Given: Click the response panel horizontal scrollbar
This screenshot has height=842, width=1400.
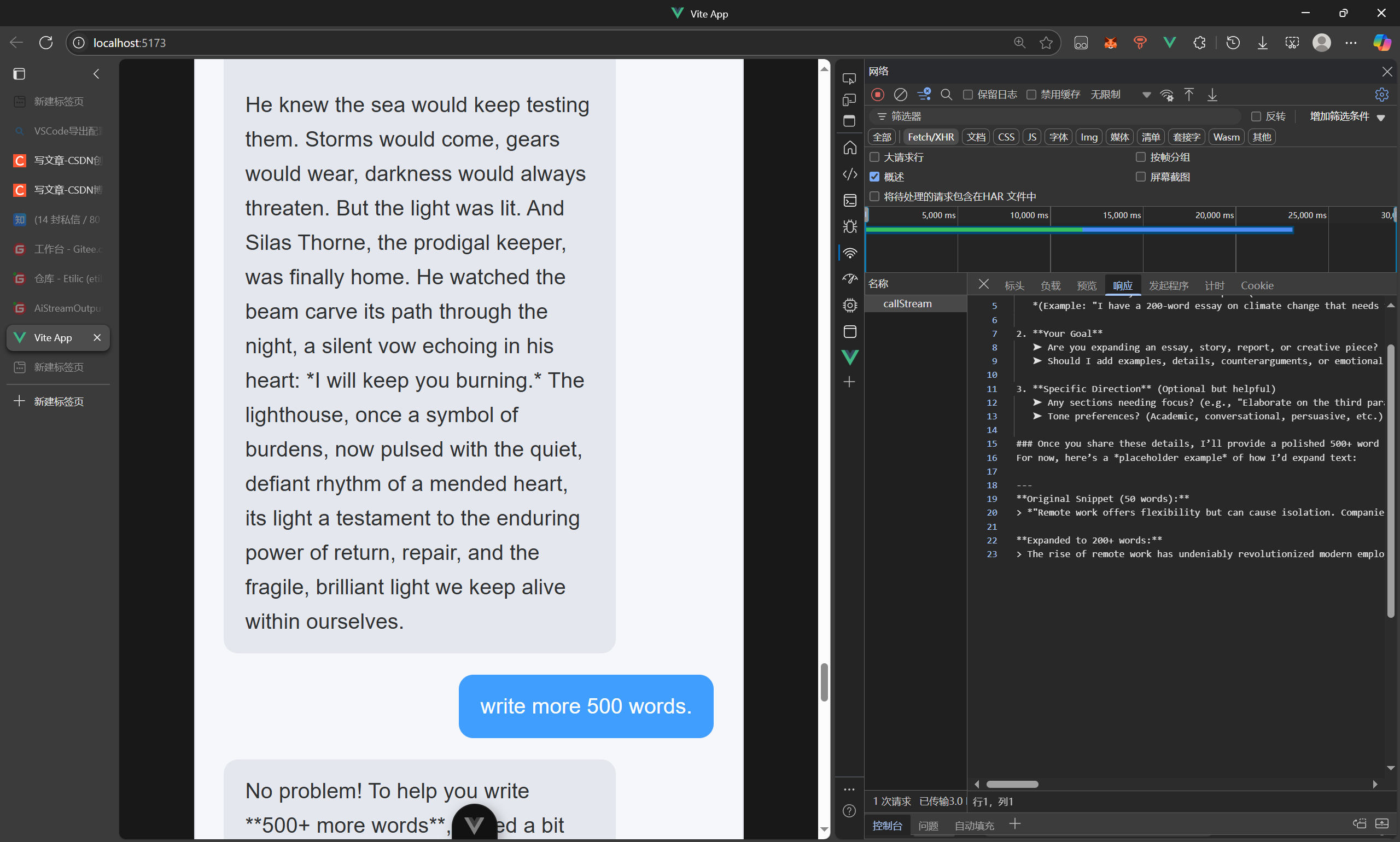Looking at the screenshot, I should click(x=1012, y=784).
